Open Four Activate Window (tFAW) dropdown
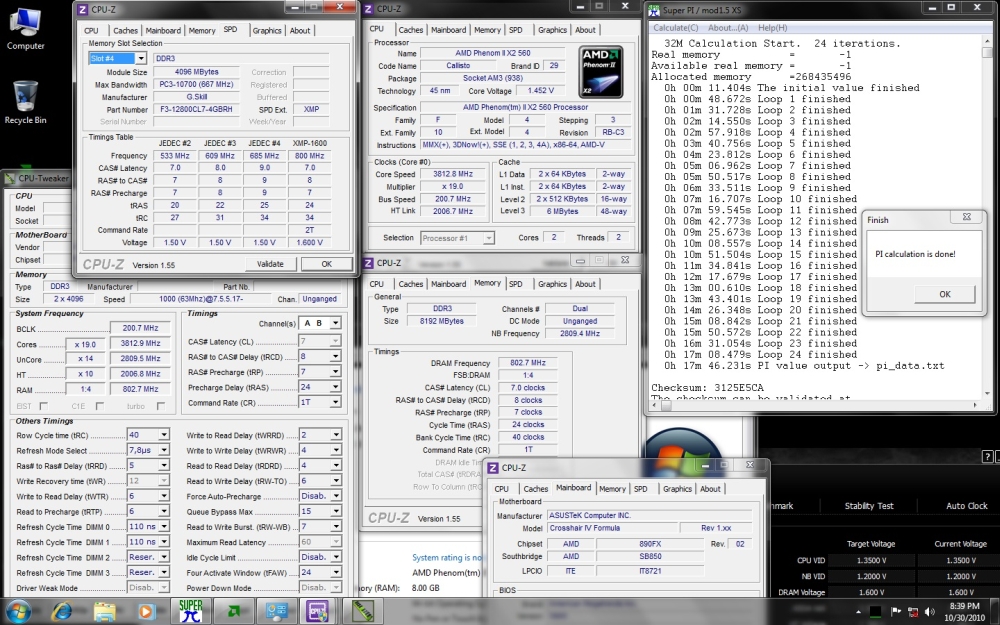The width and height of the screenshot is (1000, 625). 335,573
